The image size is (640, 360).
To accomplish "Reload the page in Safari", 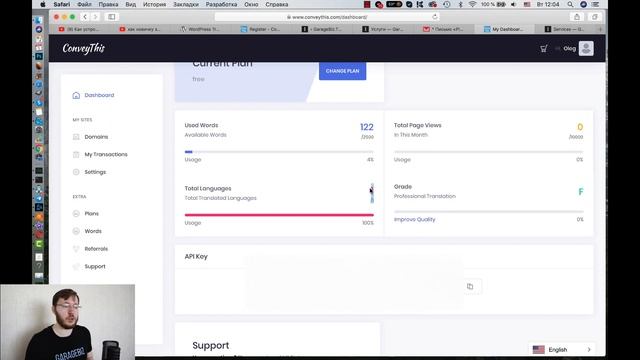I will click(x=435, y=17).
